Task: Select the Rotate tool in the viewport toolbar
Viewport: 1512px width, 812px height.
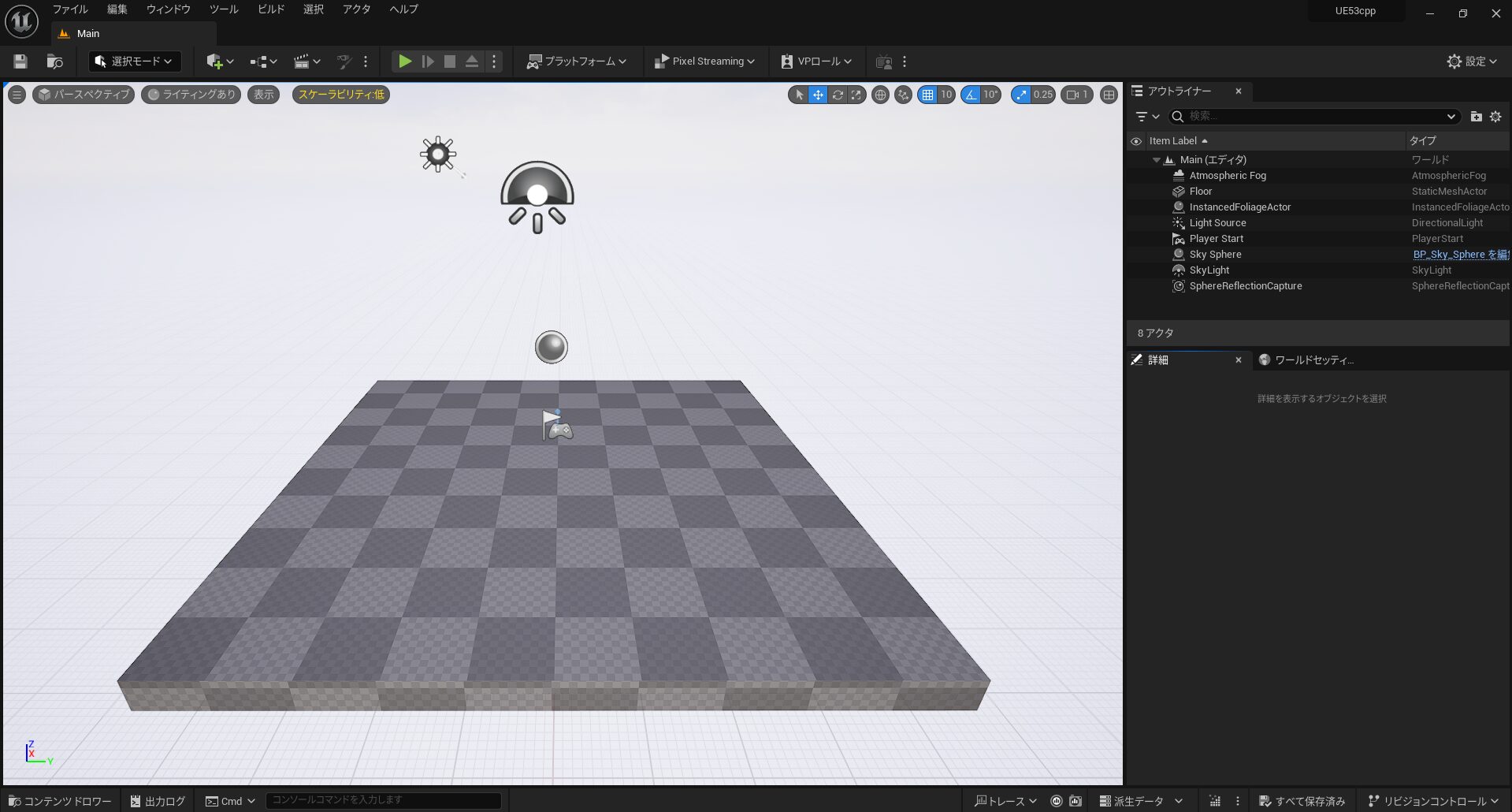Action: tap(837, 95)
